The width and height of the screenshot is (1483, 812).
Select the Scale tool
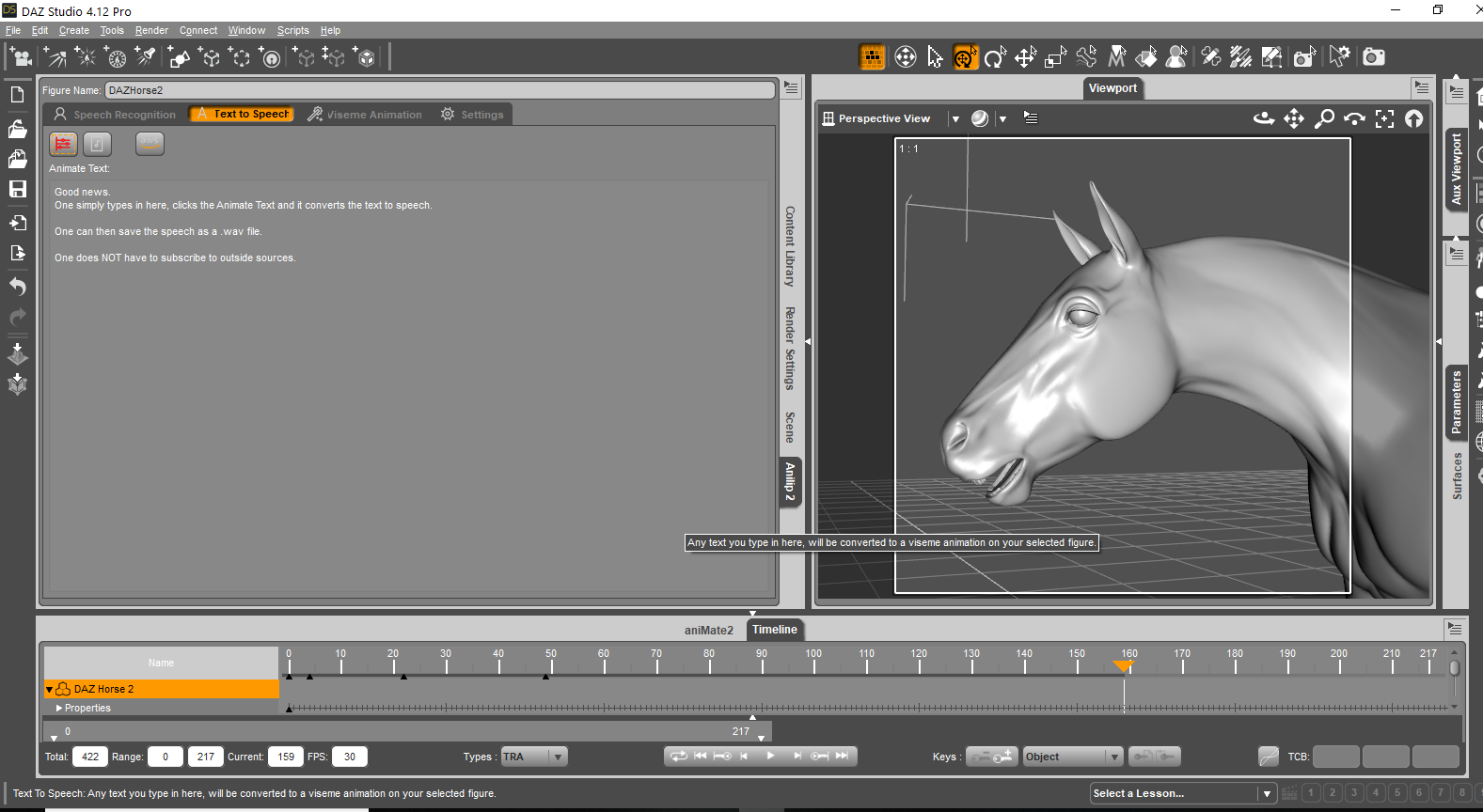(1055, 57)
